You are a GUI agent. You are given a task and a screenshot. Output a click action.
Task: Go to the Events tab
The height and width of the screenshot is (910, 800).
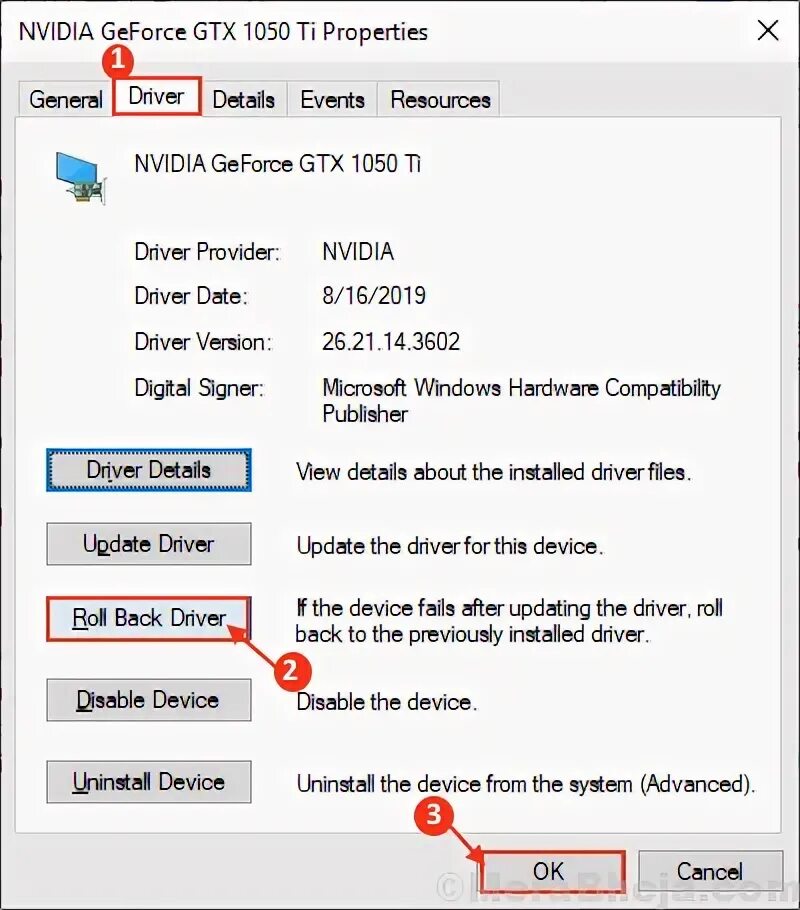332,99
